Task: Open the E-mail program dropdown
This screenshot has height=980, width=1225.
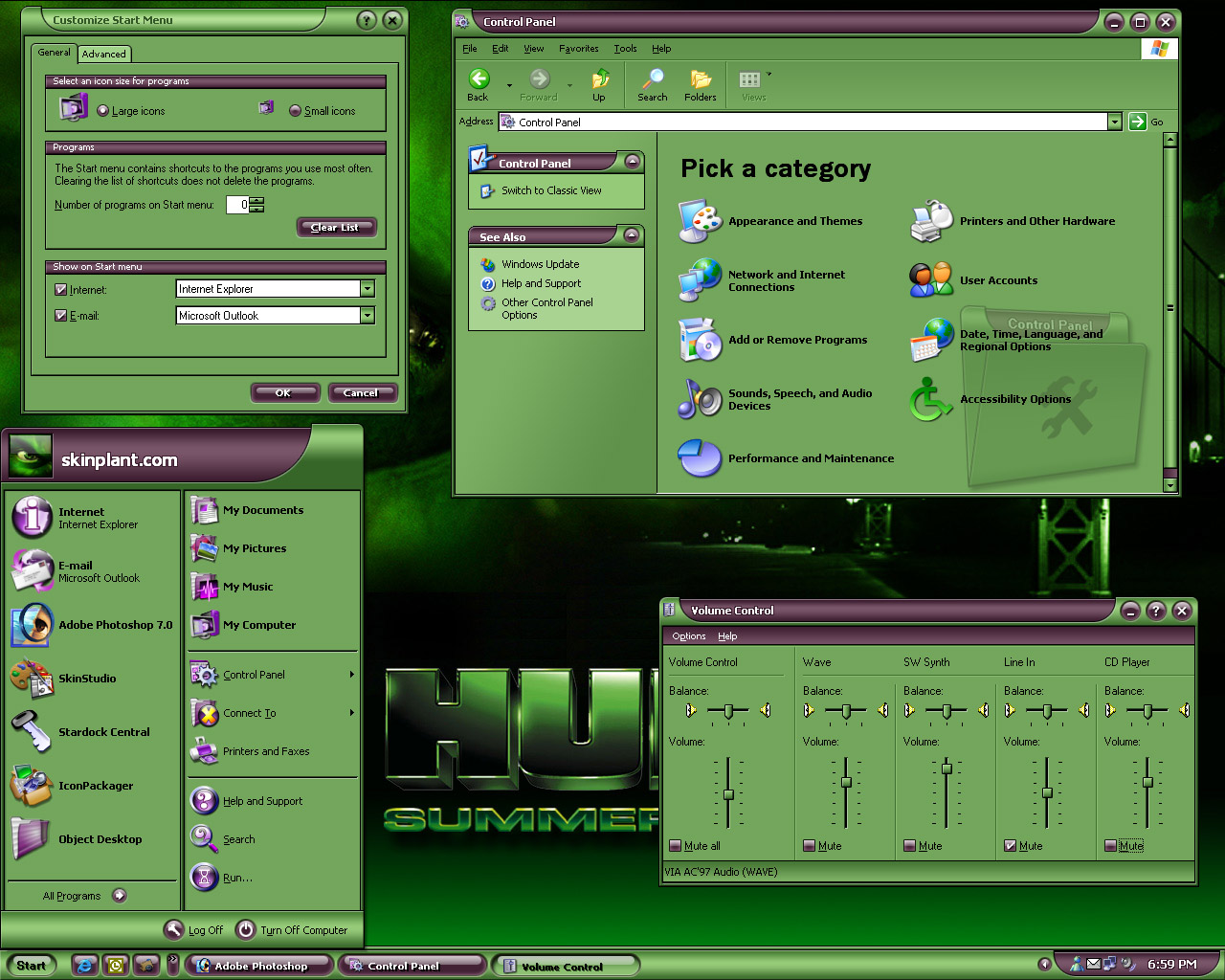Action: tap(367, 316)
